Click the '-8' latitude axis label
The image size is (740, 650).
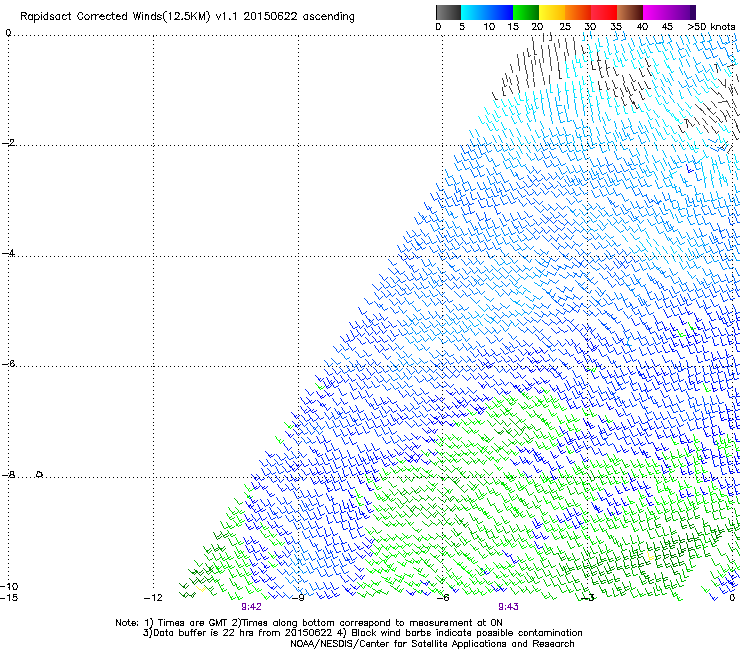coord(8,474)
